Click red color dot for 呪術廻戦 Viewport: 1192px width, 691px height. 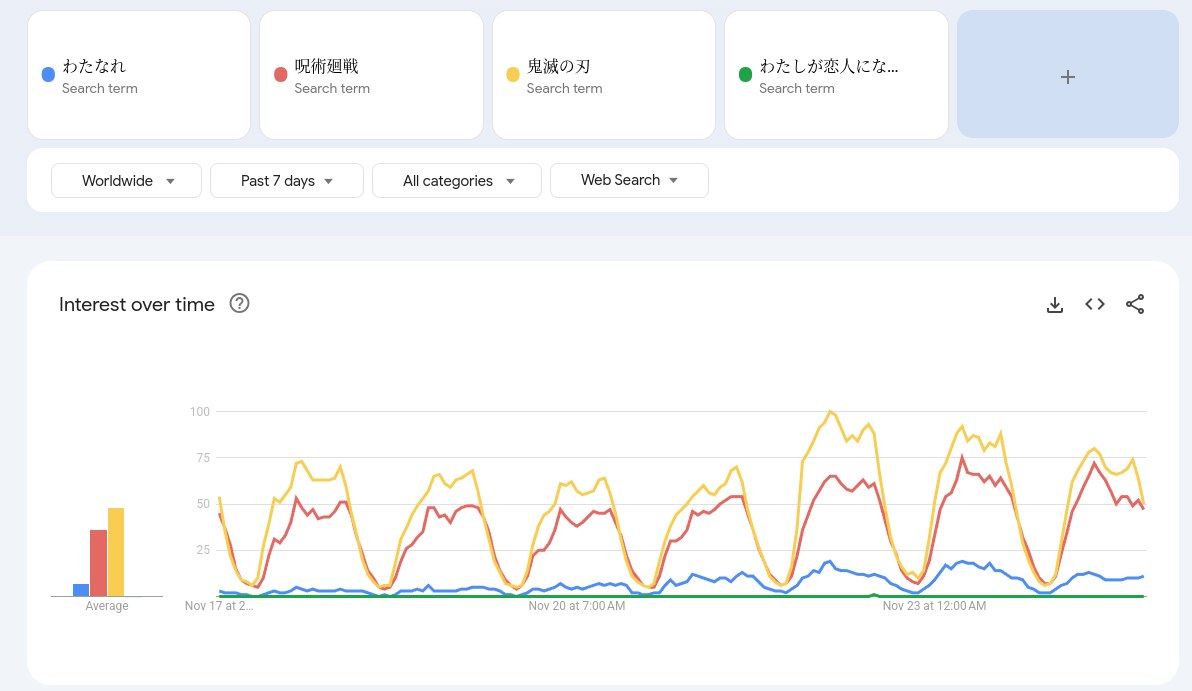281,74
